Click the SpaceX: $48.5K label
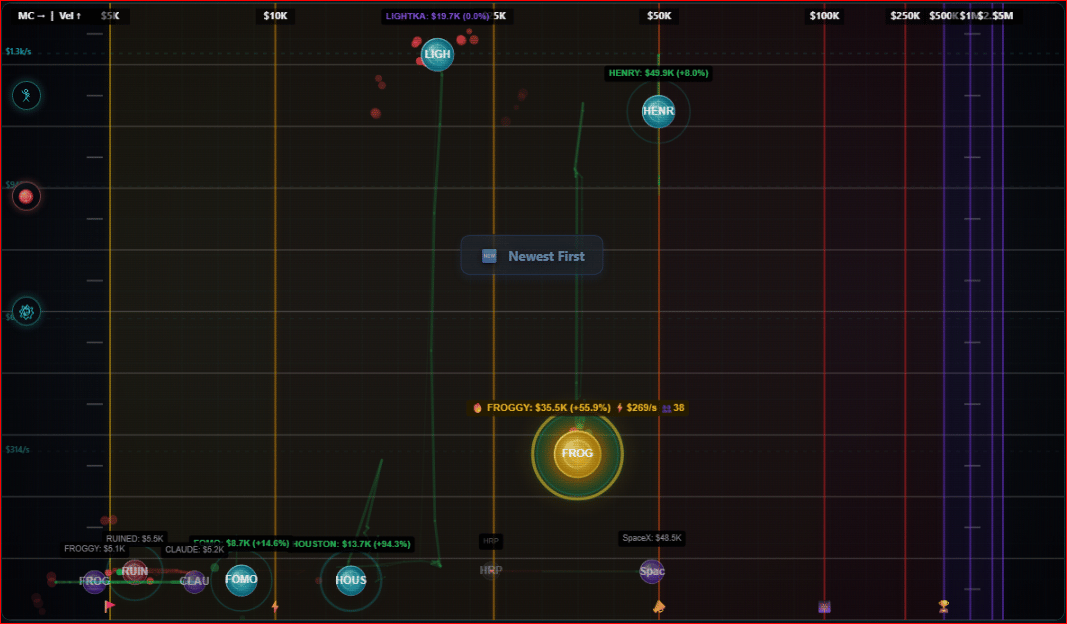This screenshot has width=1067, height=624. [x=651, y=538]
